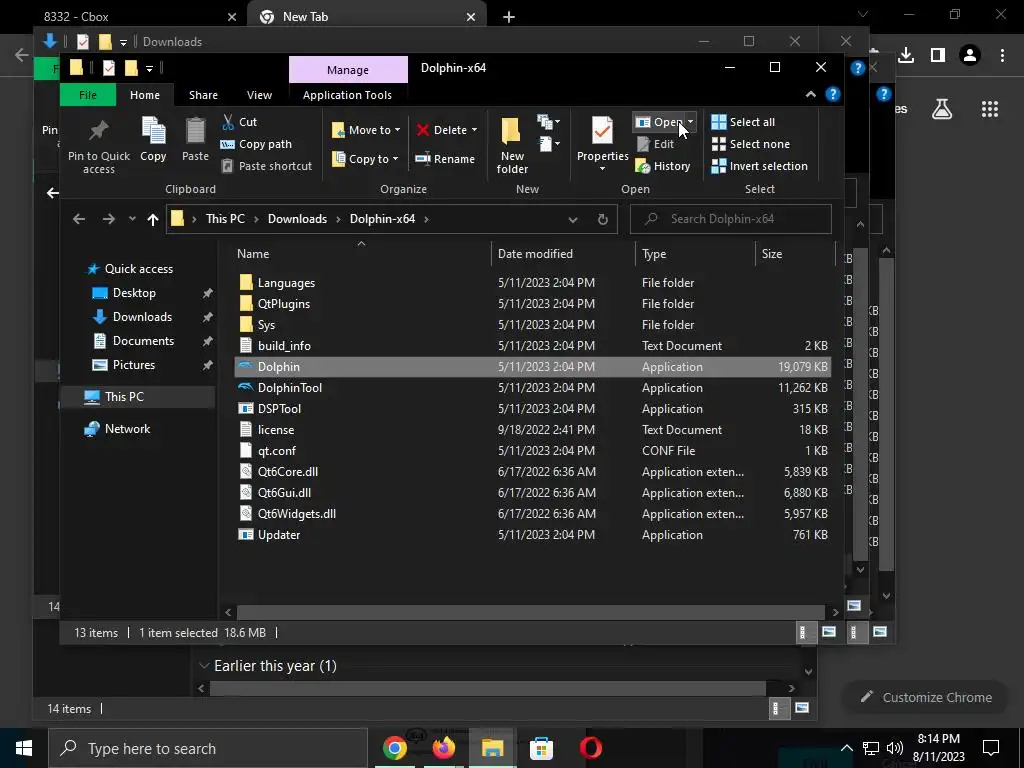
Task: Open the Open button dropdown arrow
Action: pyautogui.click(x=690, y=122)
